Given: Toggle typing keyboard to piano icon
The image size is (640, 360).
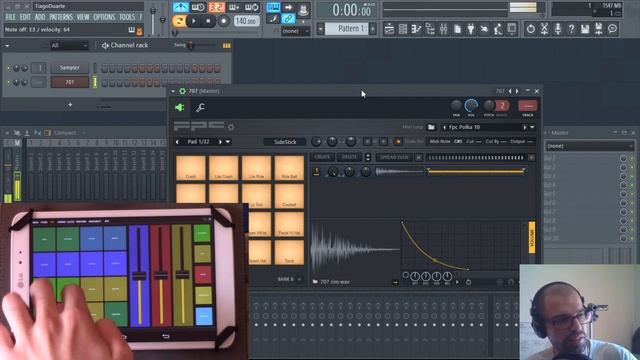Looking at the screenshot, I should pos(273,7).
